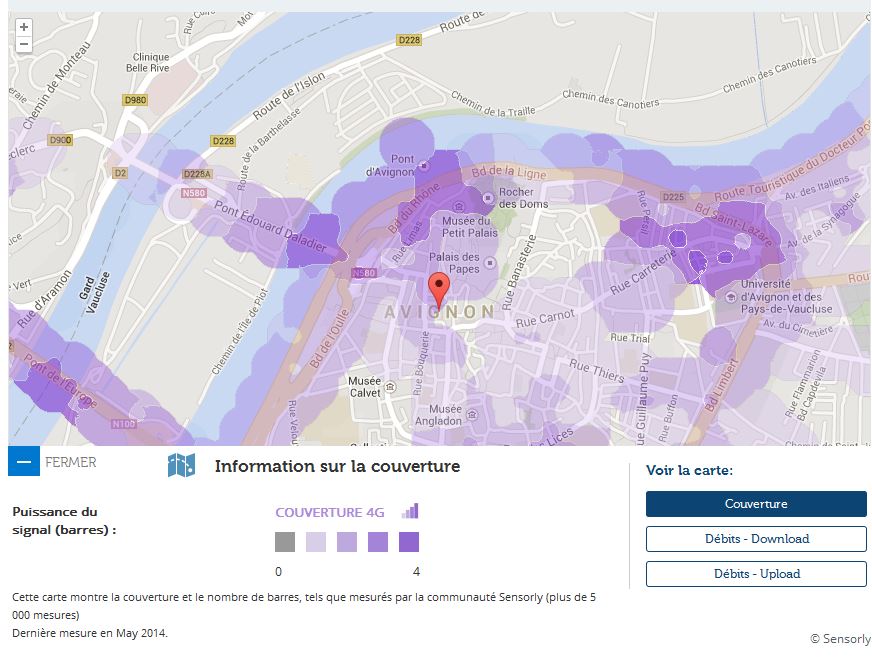The height and width of the screenshot is (657, 872).
Task: Select the gray 0-bar signal swatch
Action: click(x=283, y=543)
